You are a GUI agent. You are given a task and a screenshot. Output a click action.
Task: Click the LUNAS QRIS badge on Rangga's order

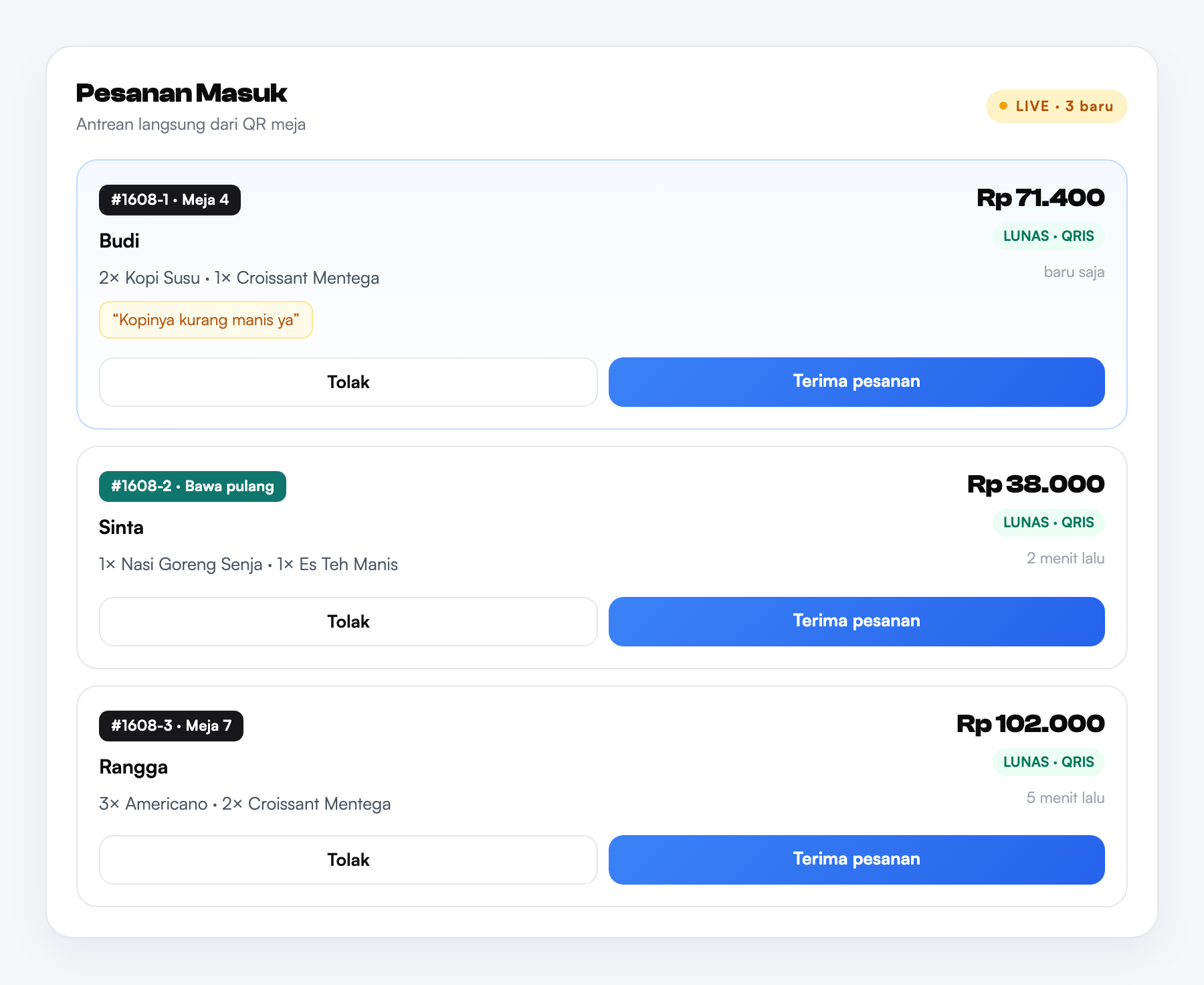pyautogui.click(x=1048, y=762)
